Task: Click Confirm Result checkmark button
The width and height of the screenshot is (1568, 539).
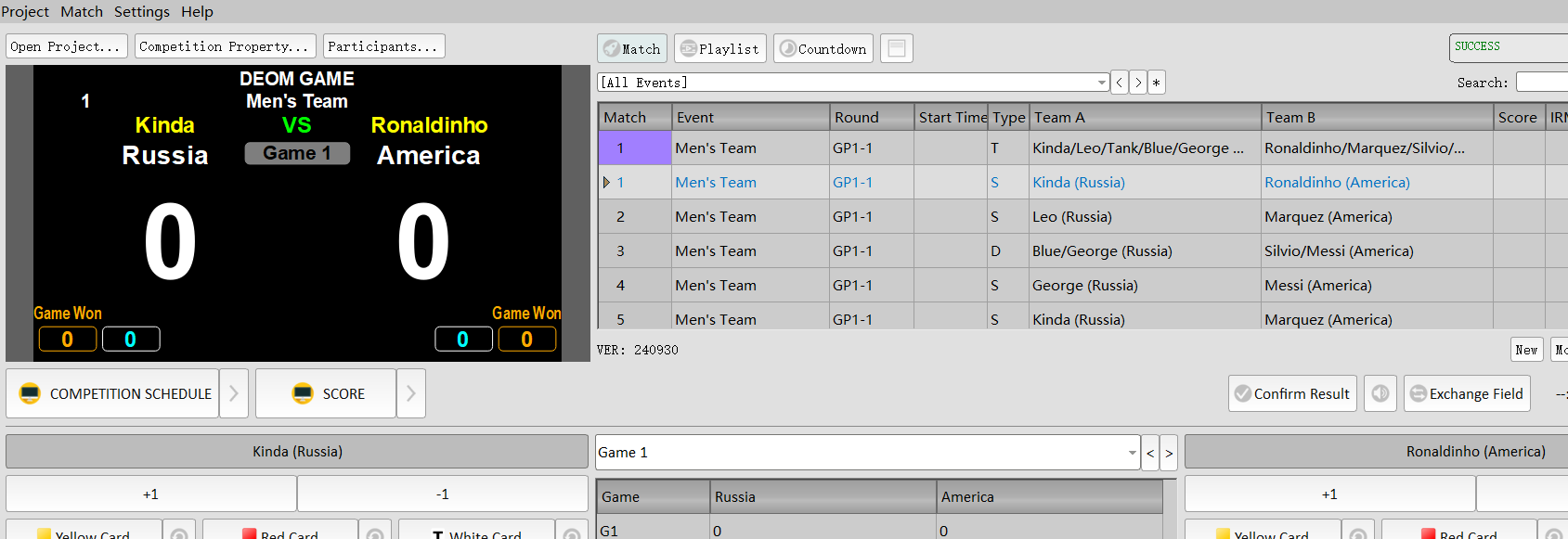Action: (1291, 393)
